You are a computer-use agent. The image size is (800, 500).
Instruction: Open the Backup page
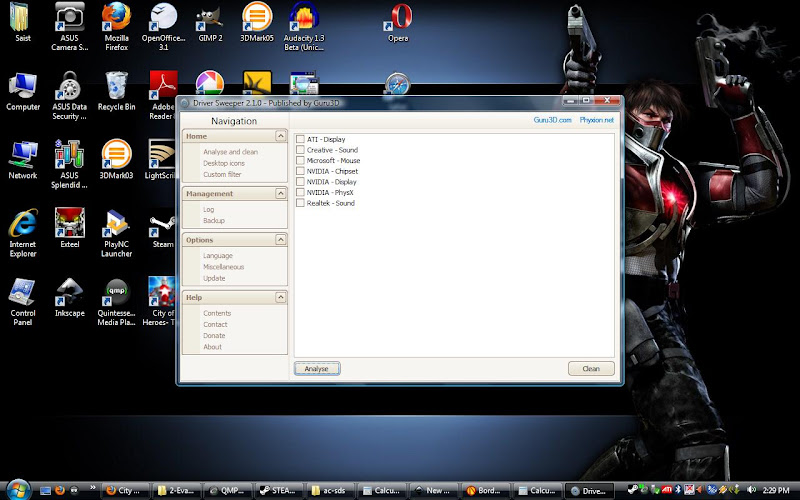pos(213,221)
